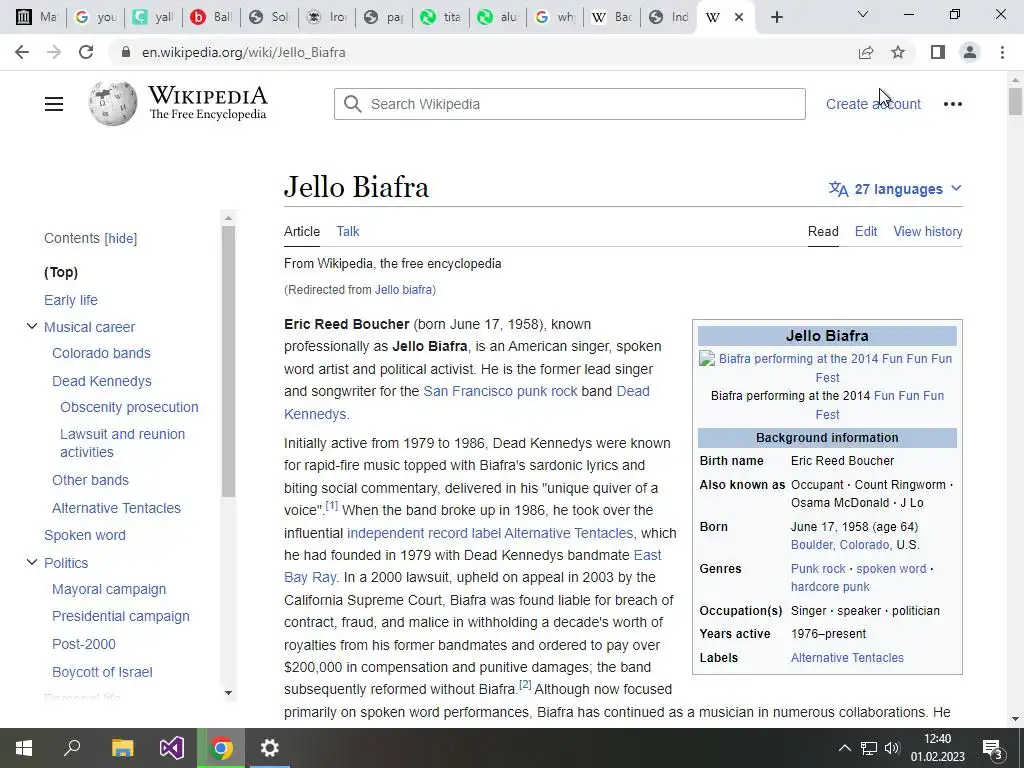Viewport: 1024px width, 768px height.
Task: Toggle the browser side panel icon
Action: 938,52
